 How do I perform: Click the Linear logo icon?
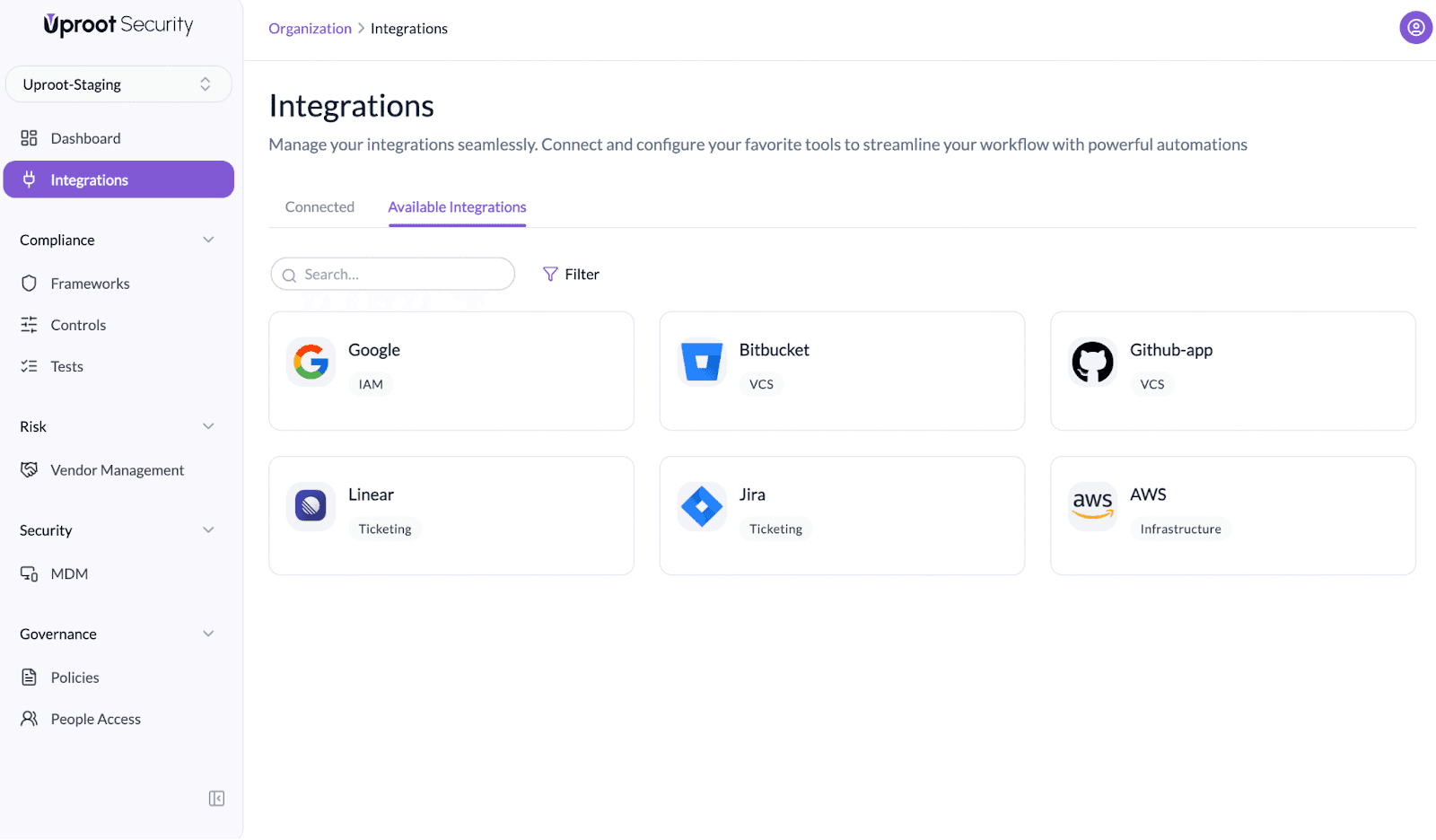click(x=311, y=506)
